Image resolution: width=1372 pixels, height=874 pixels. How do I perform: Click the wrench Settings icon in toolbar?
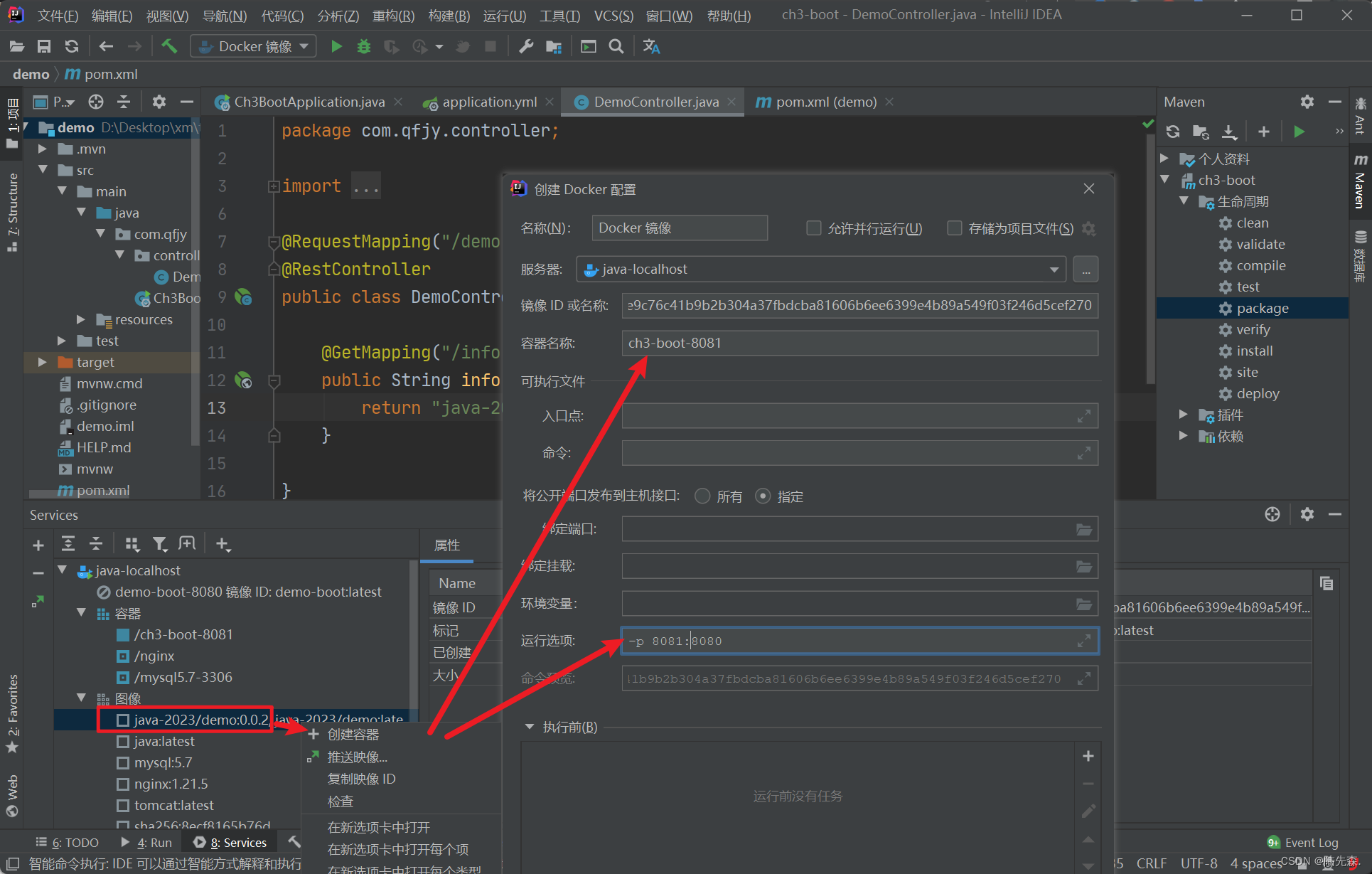(526, 46)
